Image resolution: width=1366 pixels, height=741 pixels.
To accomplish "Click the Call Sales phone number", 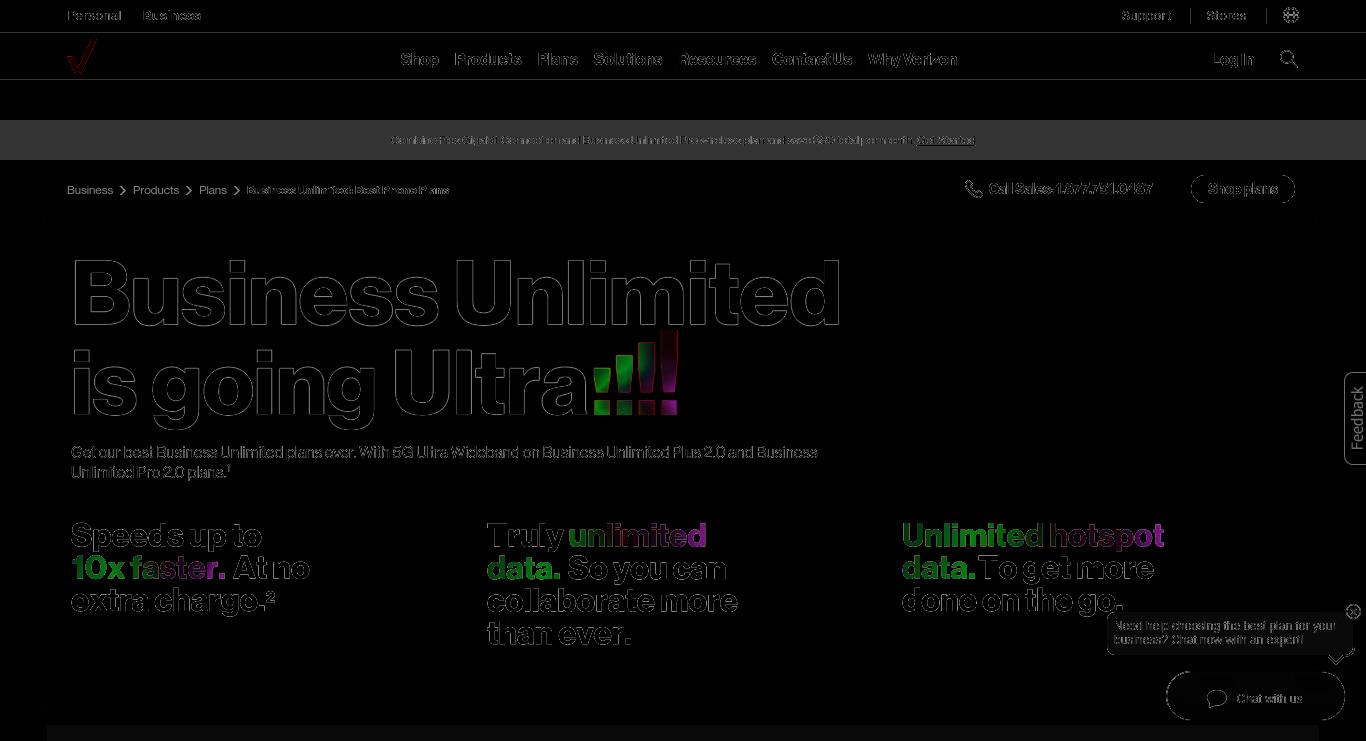I will 1071,189.
